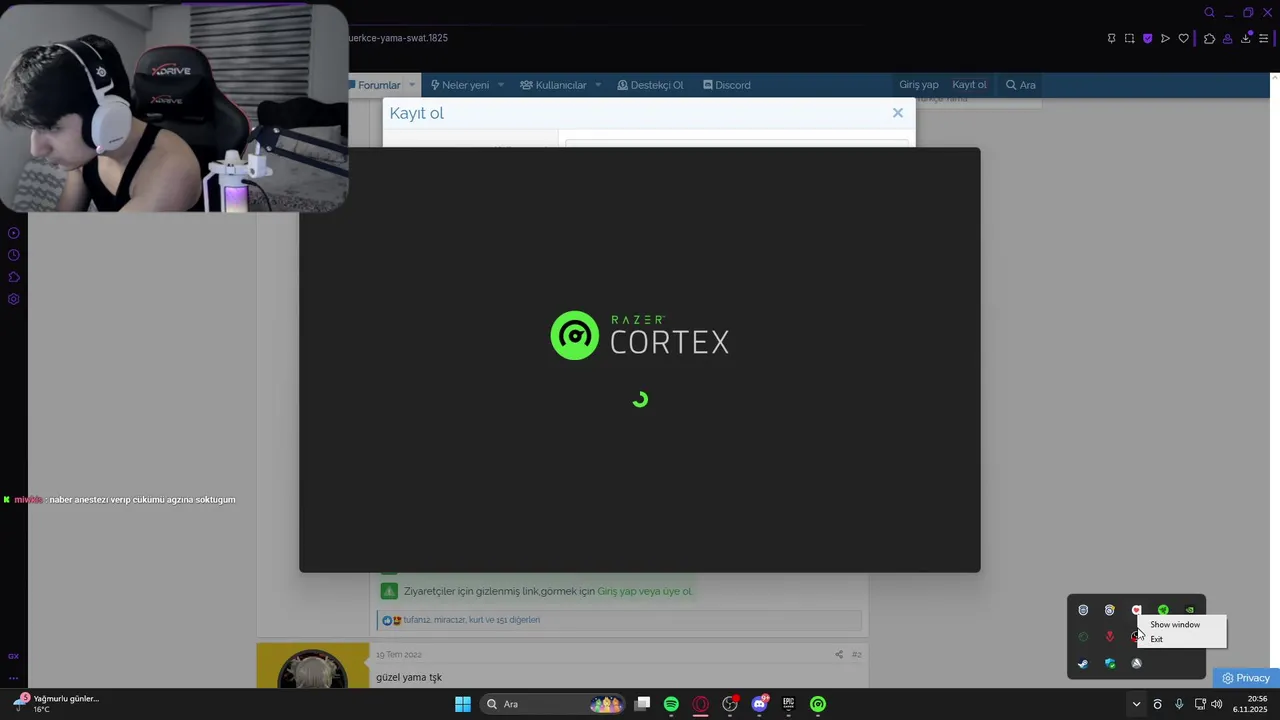
Task: Expand the 'Neler yeni' dropdown arrow
Action: point(501,85)
